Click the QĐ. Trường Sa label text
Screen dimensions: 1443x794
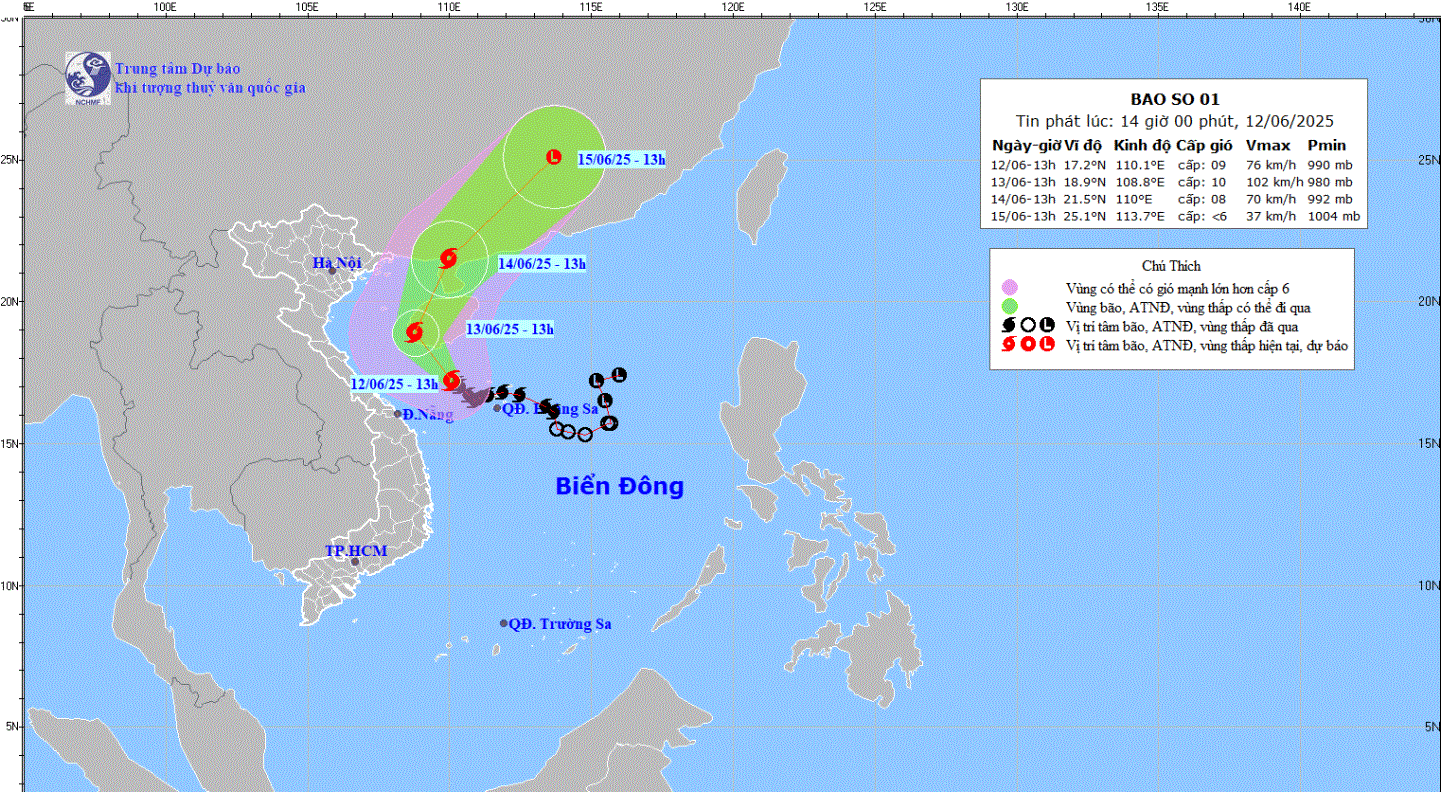pyautogui.click(x=560, y=624)
